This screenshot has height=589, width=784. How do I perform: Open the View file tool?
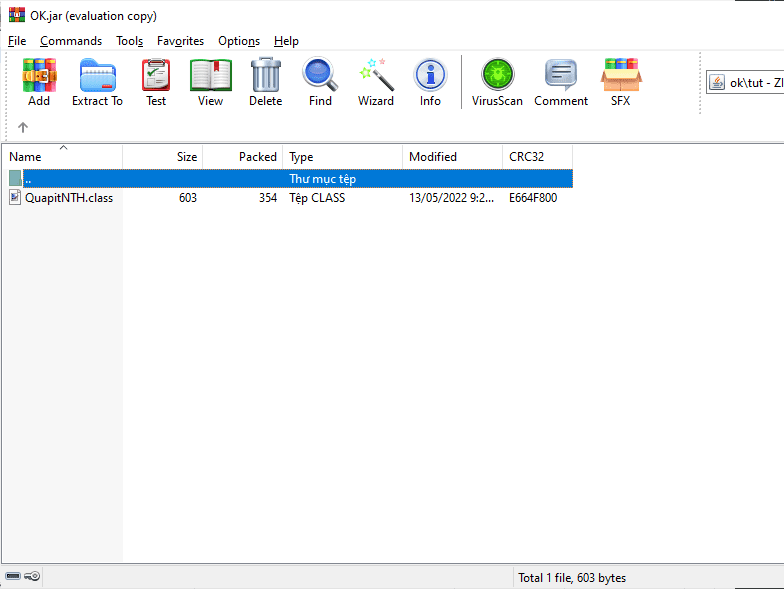coord(210,82)
